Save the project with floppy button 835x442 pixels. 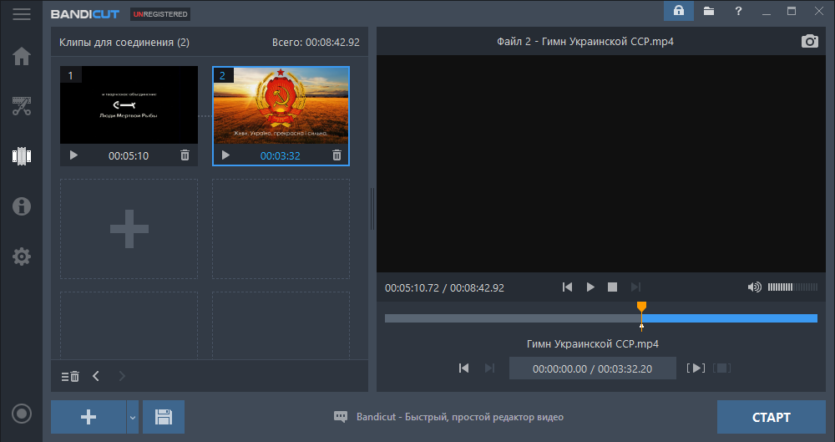pos(163,417)
